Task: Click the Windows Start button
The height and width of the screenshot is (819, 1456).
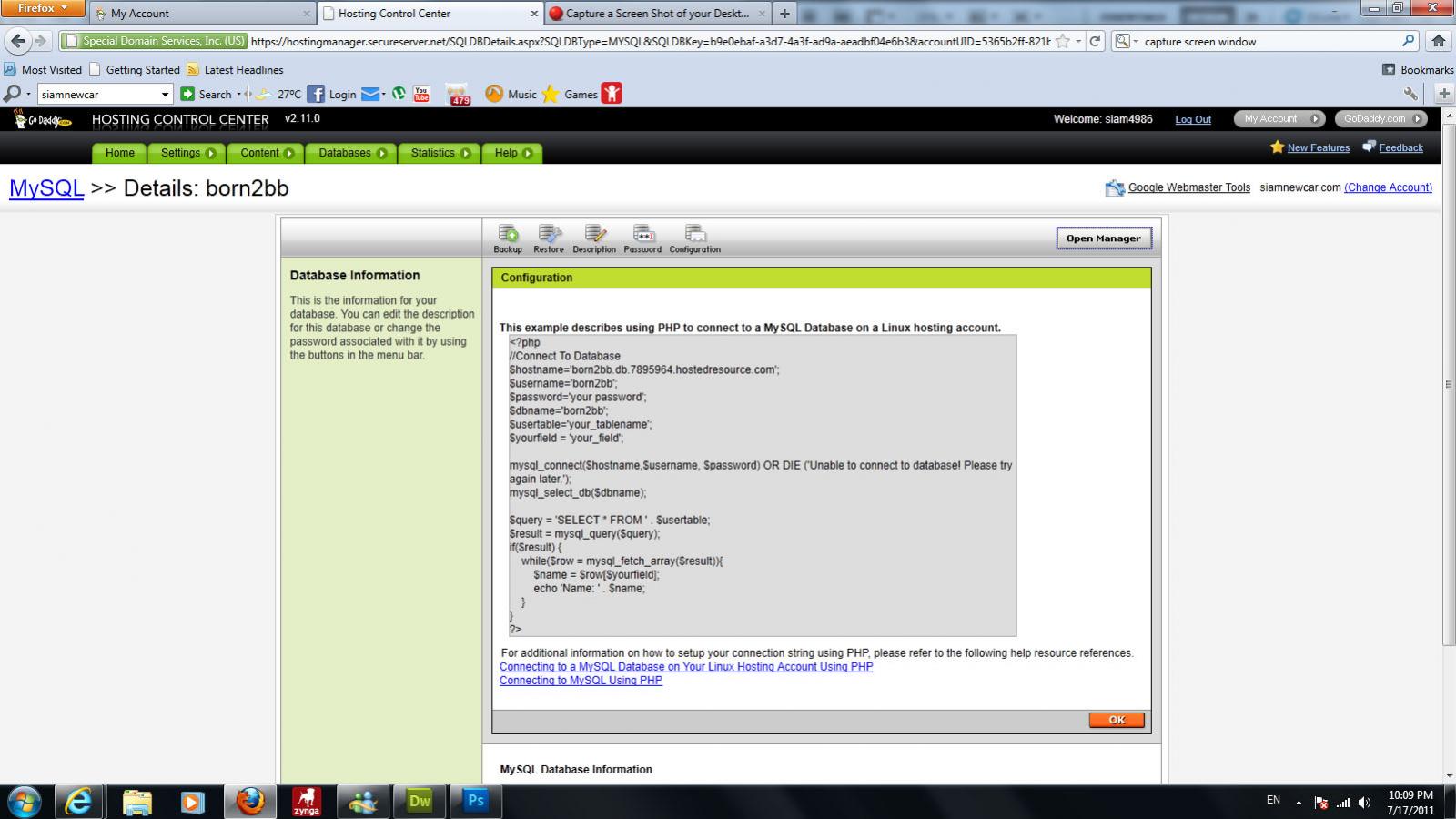Action: coord(23,801)
